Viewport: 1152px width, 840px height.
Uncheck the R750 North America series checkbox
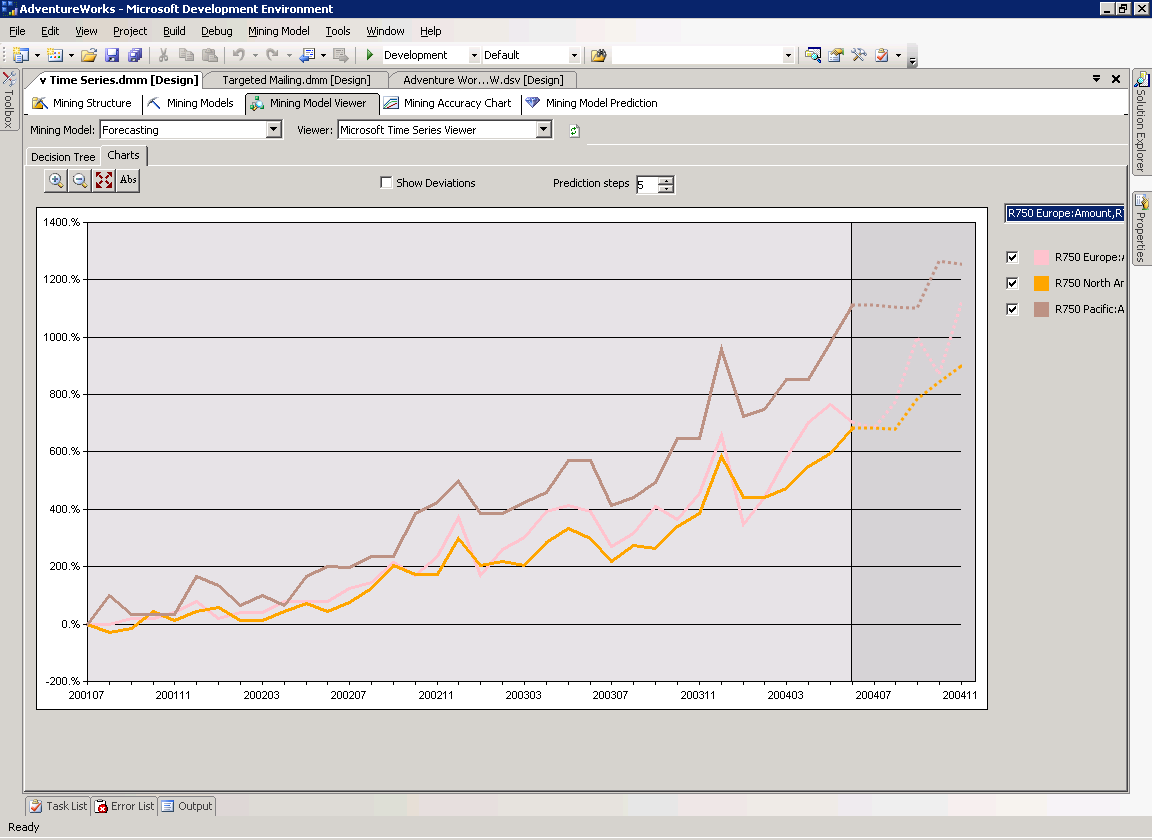click(1012, 283)
